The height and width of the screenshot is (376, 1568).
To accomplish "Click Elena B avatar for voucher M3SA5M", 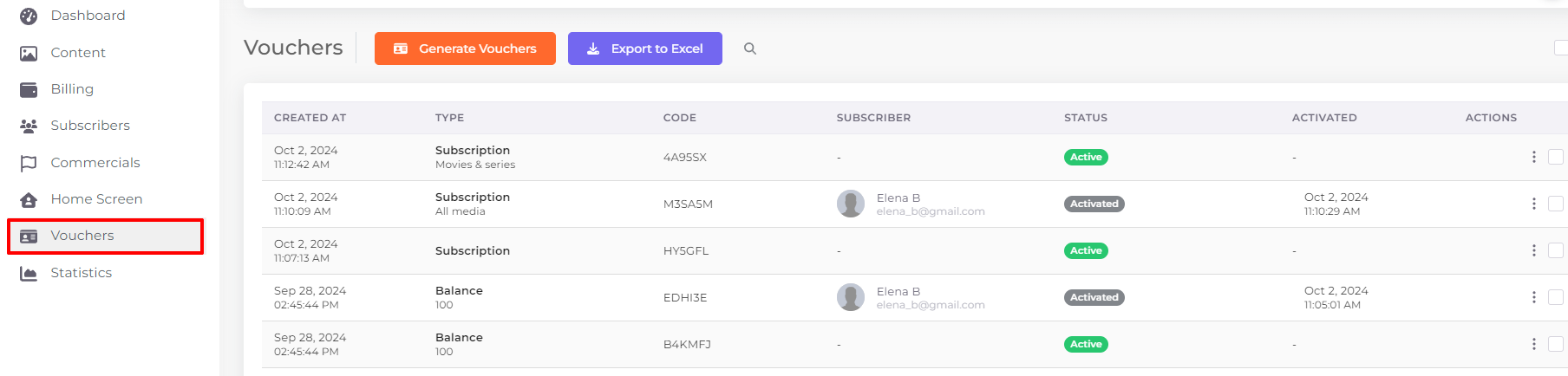I will tap(851, 204).
